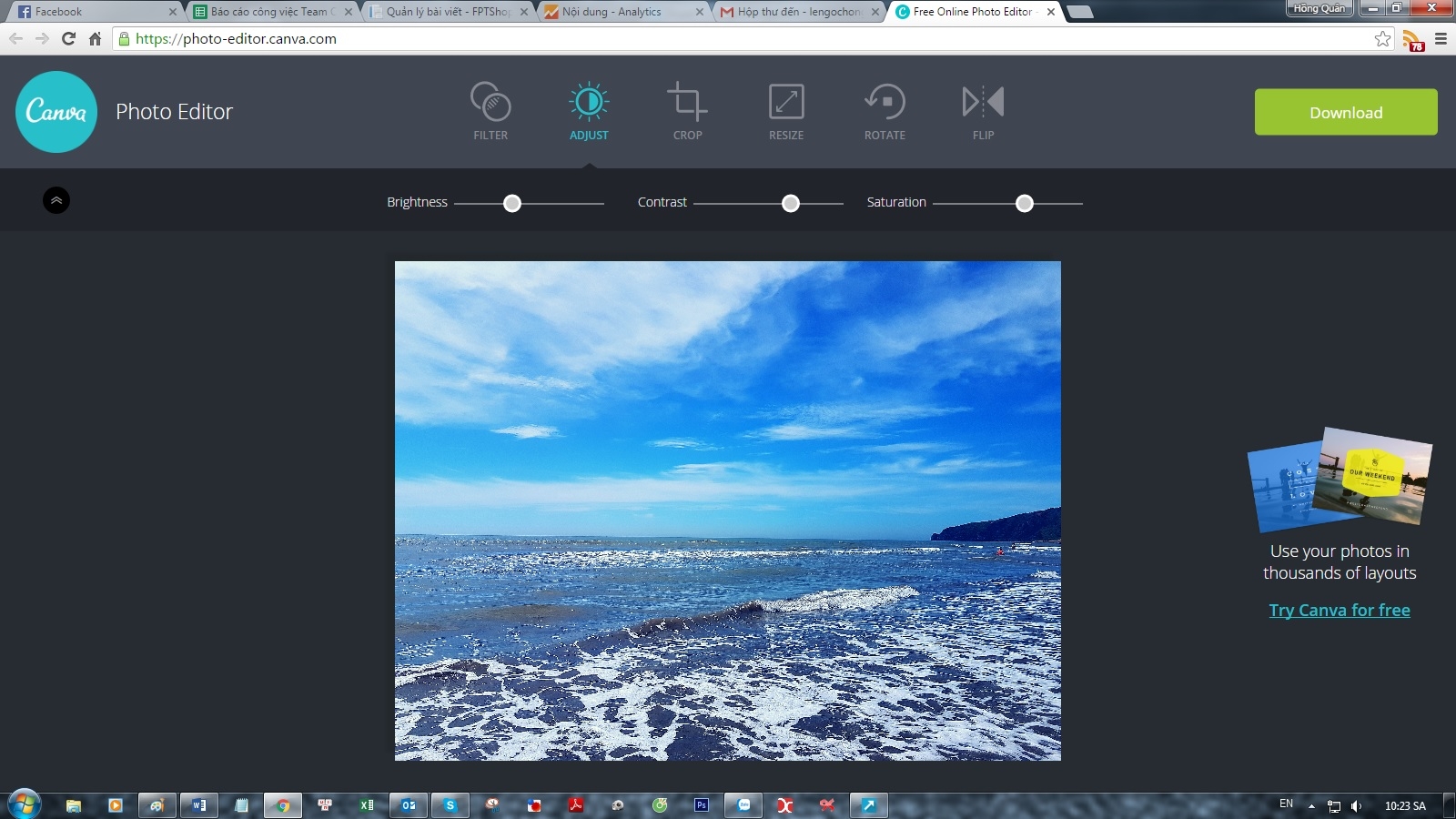Viewport: 1456px width, 819px height.
Task: Click the RSS extension icon
Action: (x=1412, y=39)
